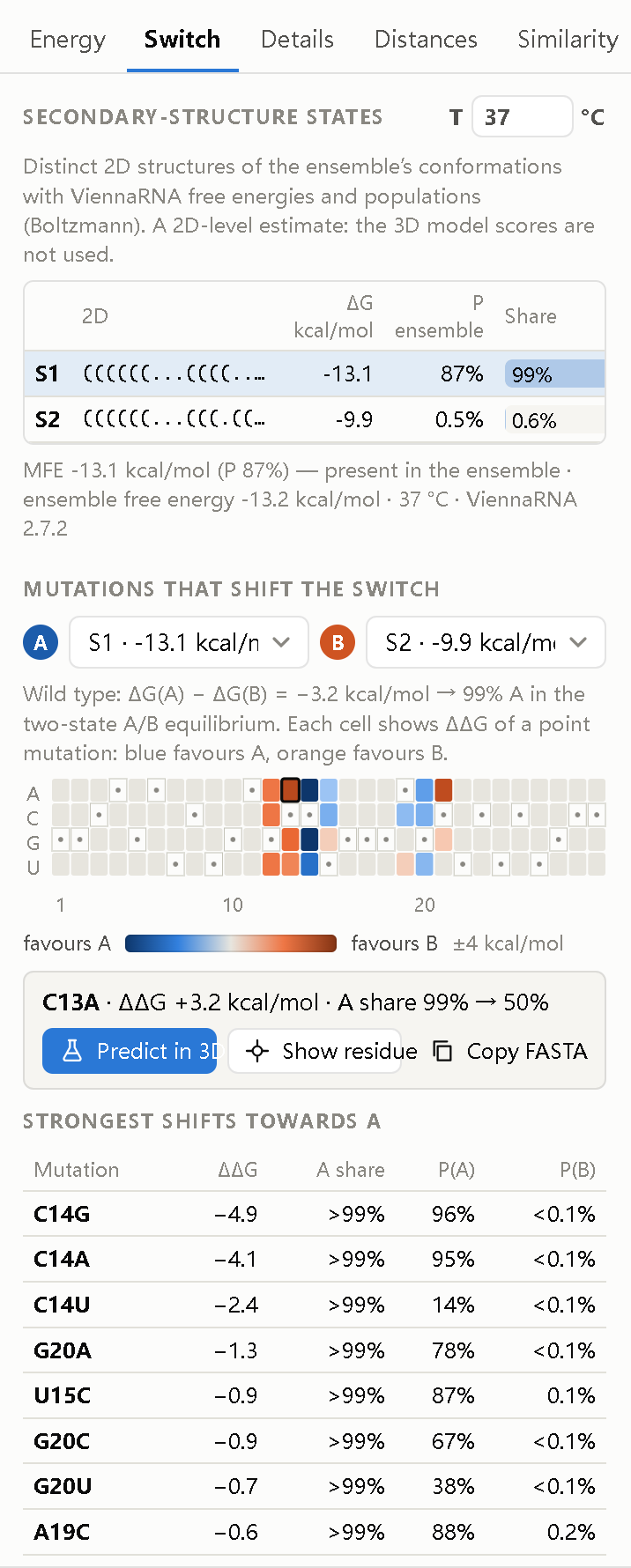Image resolution: width=631 pixels, height=1568 pixels.
Task: Open the state A dropdown showing S1
Action: click(189, 643)
